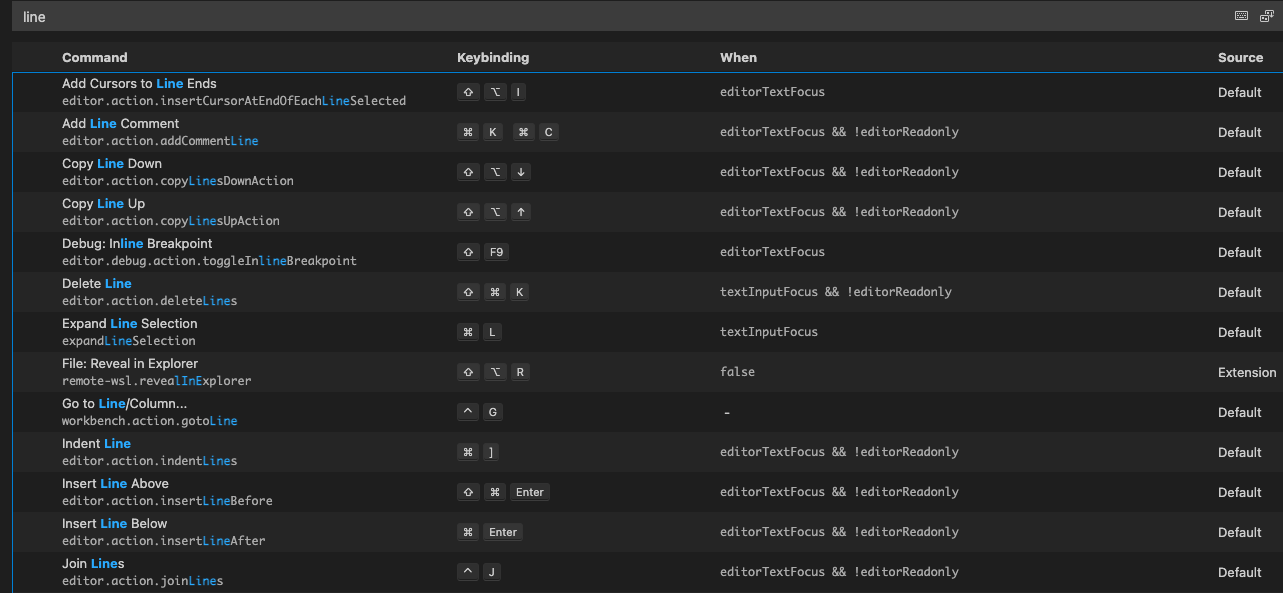Click the search field containing "line"

click(600, 17)
